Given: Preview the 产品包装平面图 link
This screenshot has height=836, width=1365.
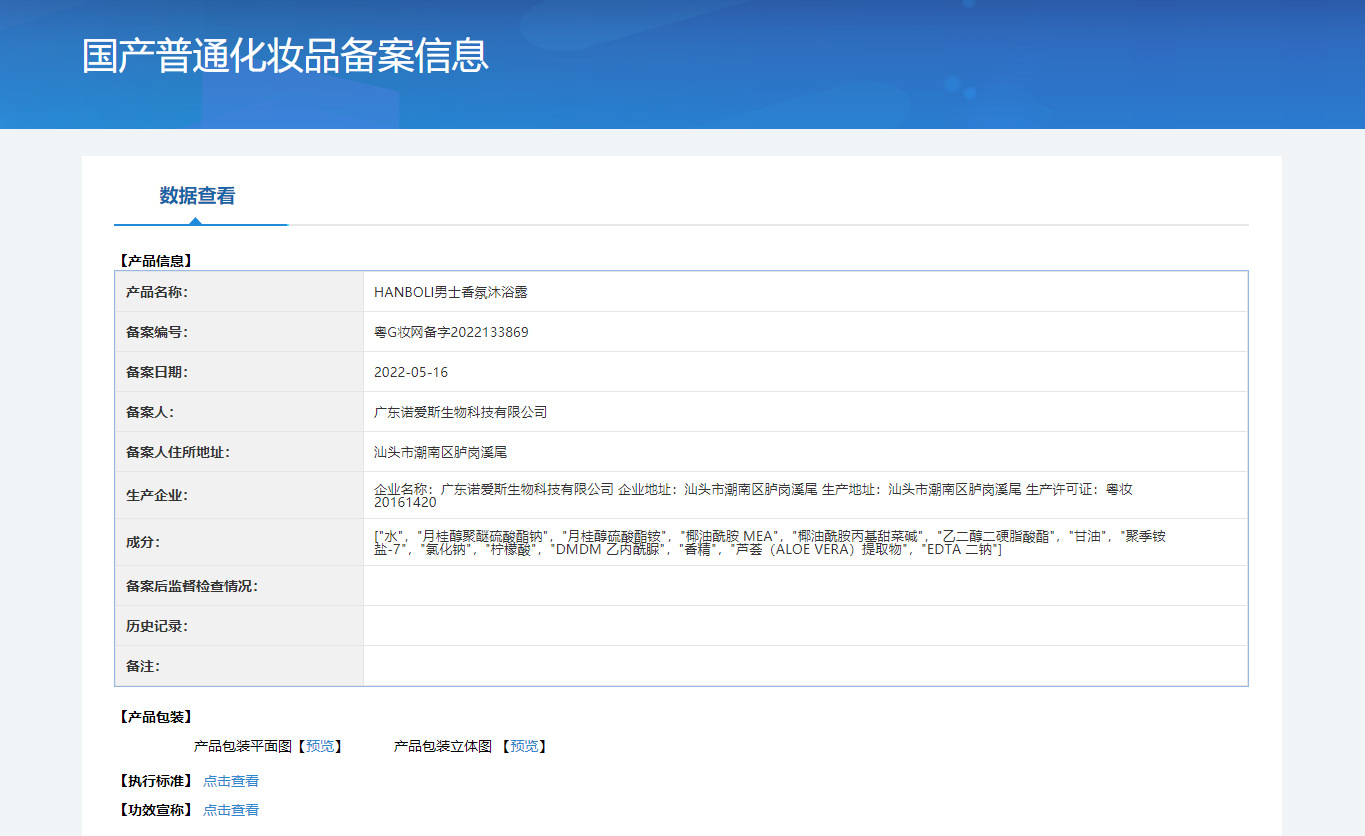Looking at the screenshot, I should (320, 746).
